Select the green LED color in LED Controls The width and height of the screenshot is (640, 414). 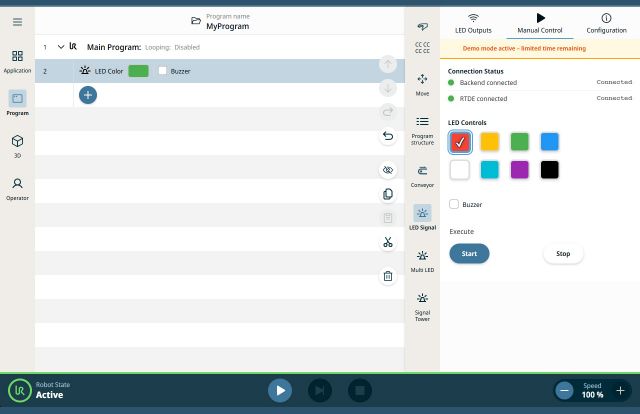(520, 142)
